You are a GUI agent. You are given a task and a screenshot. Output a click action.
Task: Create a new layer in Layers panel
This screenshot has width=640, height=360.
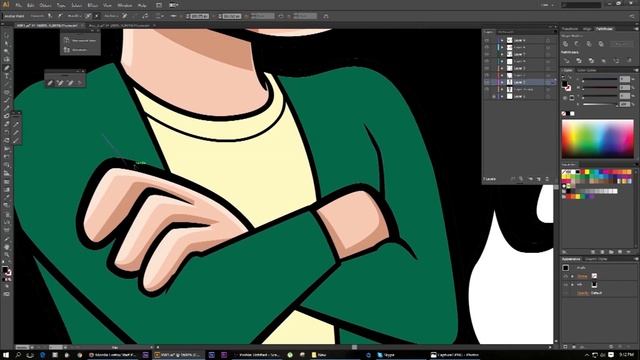point(538,179)
